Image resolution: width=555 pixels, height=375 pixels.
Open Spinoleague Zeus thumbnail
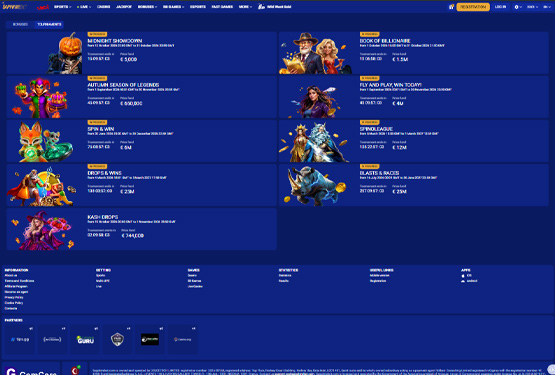(x=315, y=142)
